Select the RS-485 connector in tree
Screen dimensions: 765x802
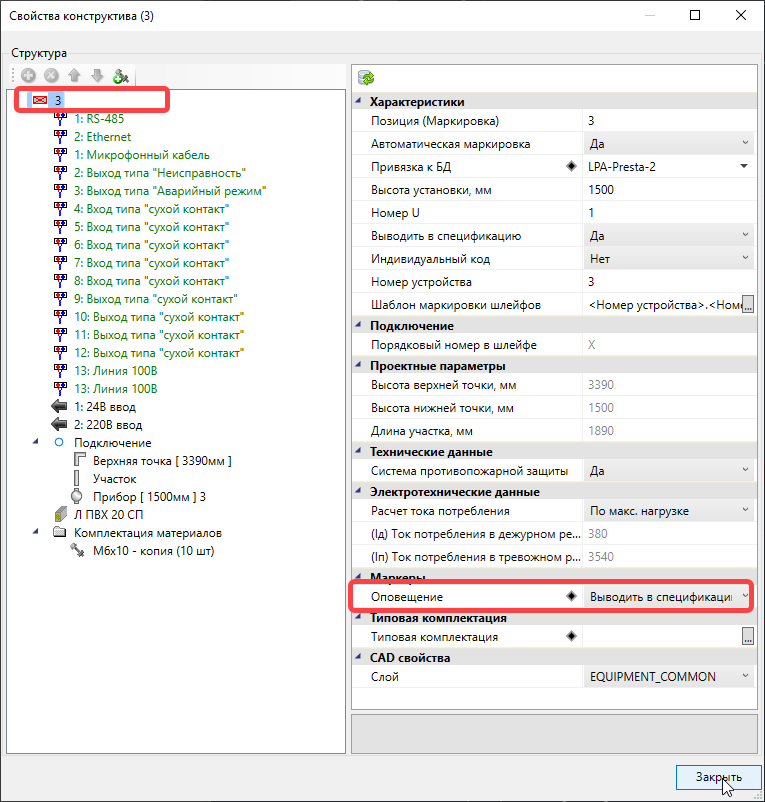[98, 118]
